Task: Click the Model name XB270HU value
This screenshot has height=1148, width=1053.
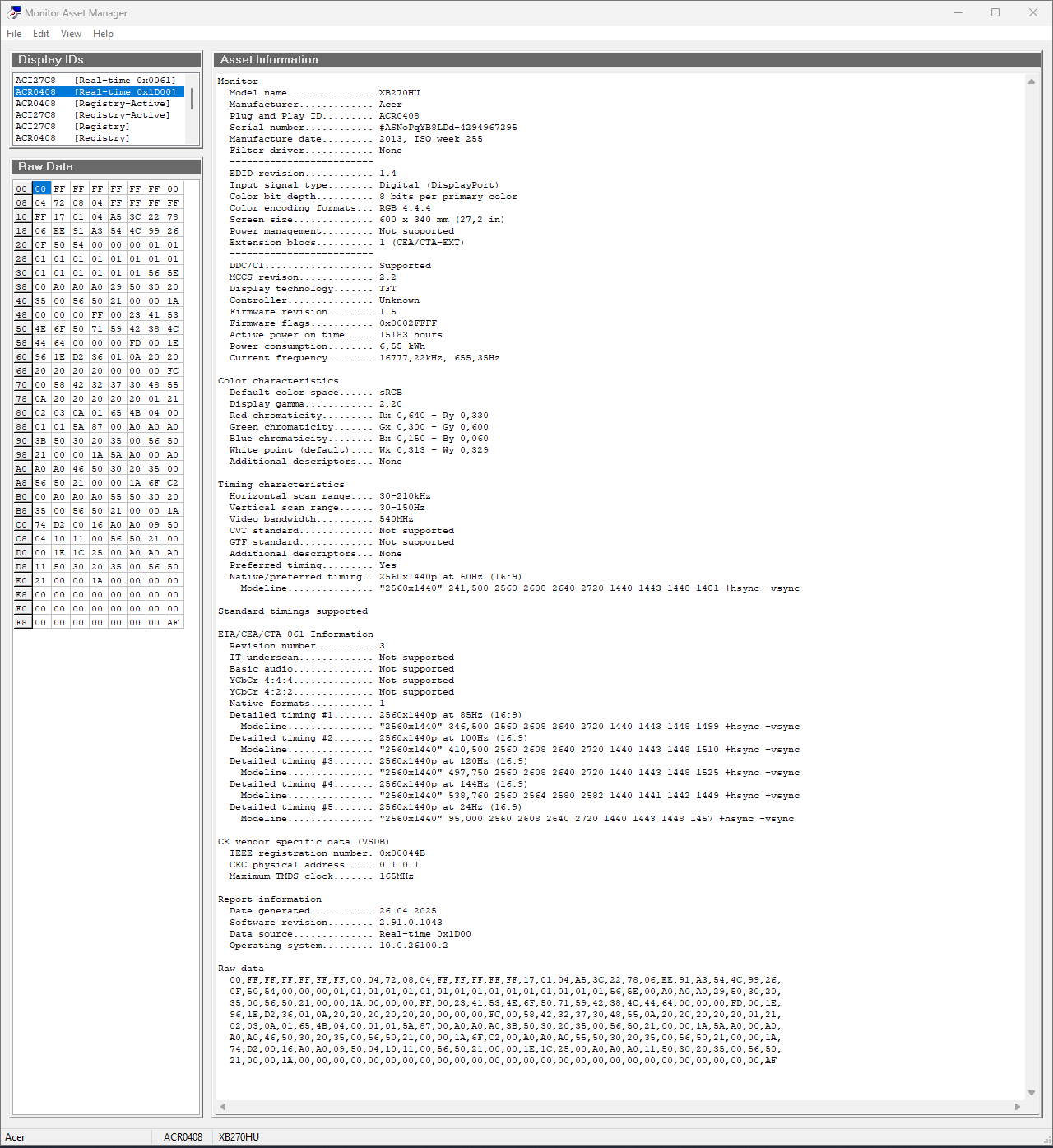Action: tap(399, 93)
